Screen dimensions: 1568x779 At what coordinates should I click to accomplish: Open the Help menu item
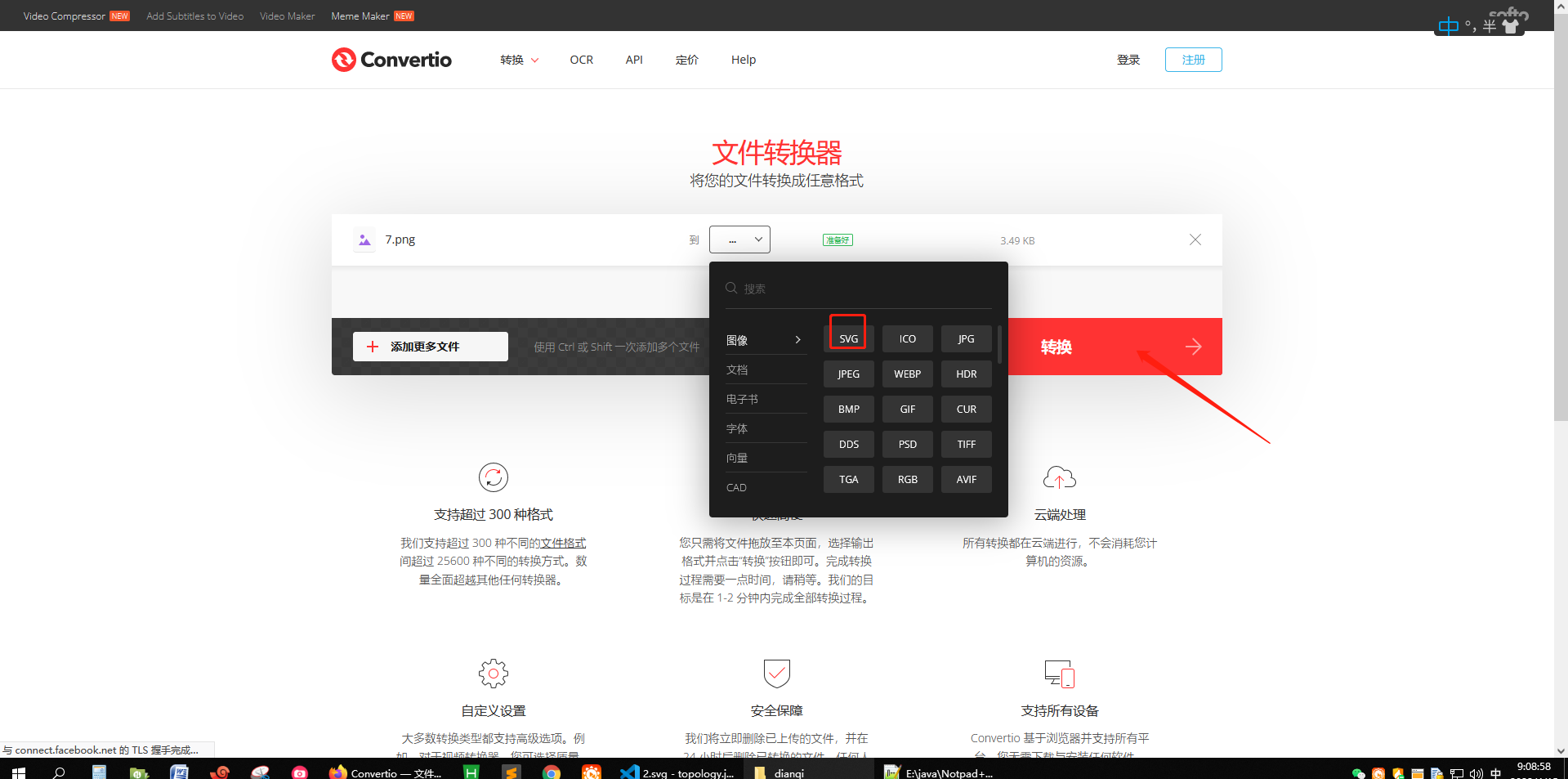(743, 59)
